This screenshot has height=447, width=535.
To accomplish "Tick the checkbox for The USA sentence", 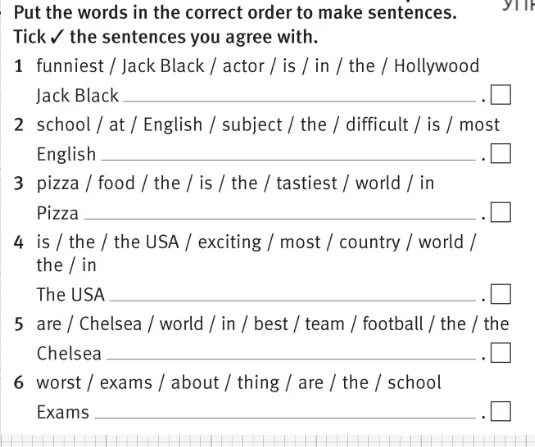I will [x=501, y=294].
